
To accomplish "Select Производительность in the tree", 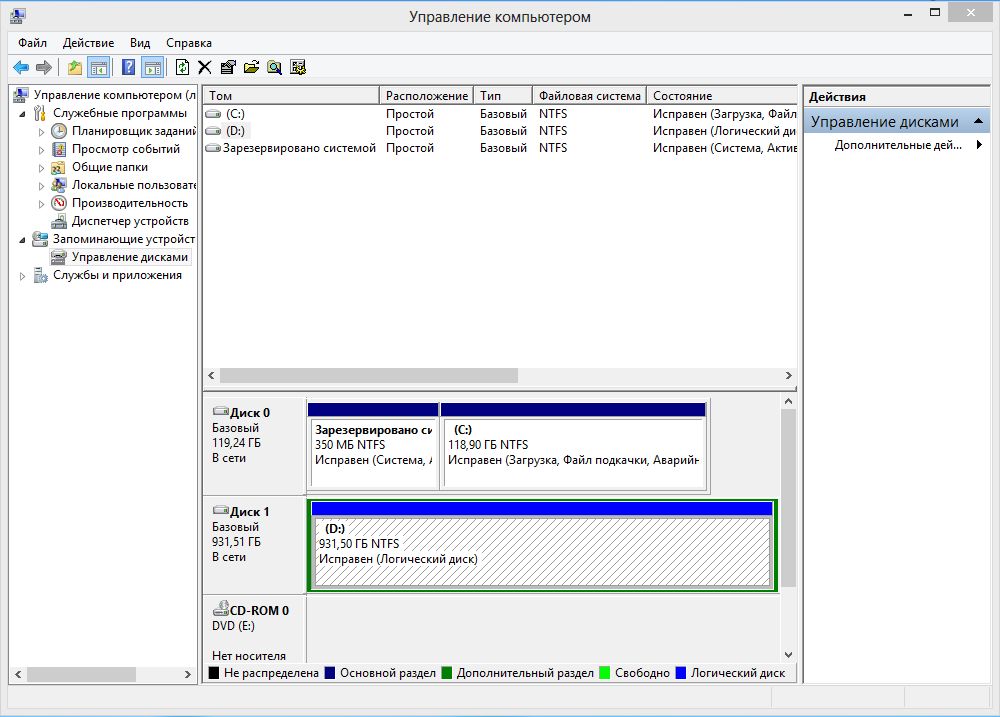I will [x=129, y=203].
